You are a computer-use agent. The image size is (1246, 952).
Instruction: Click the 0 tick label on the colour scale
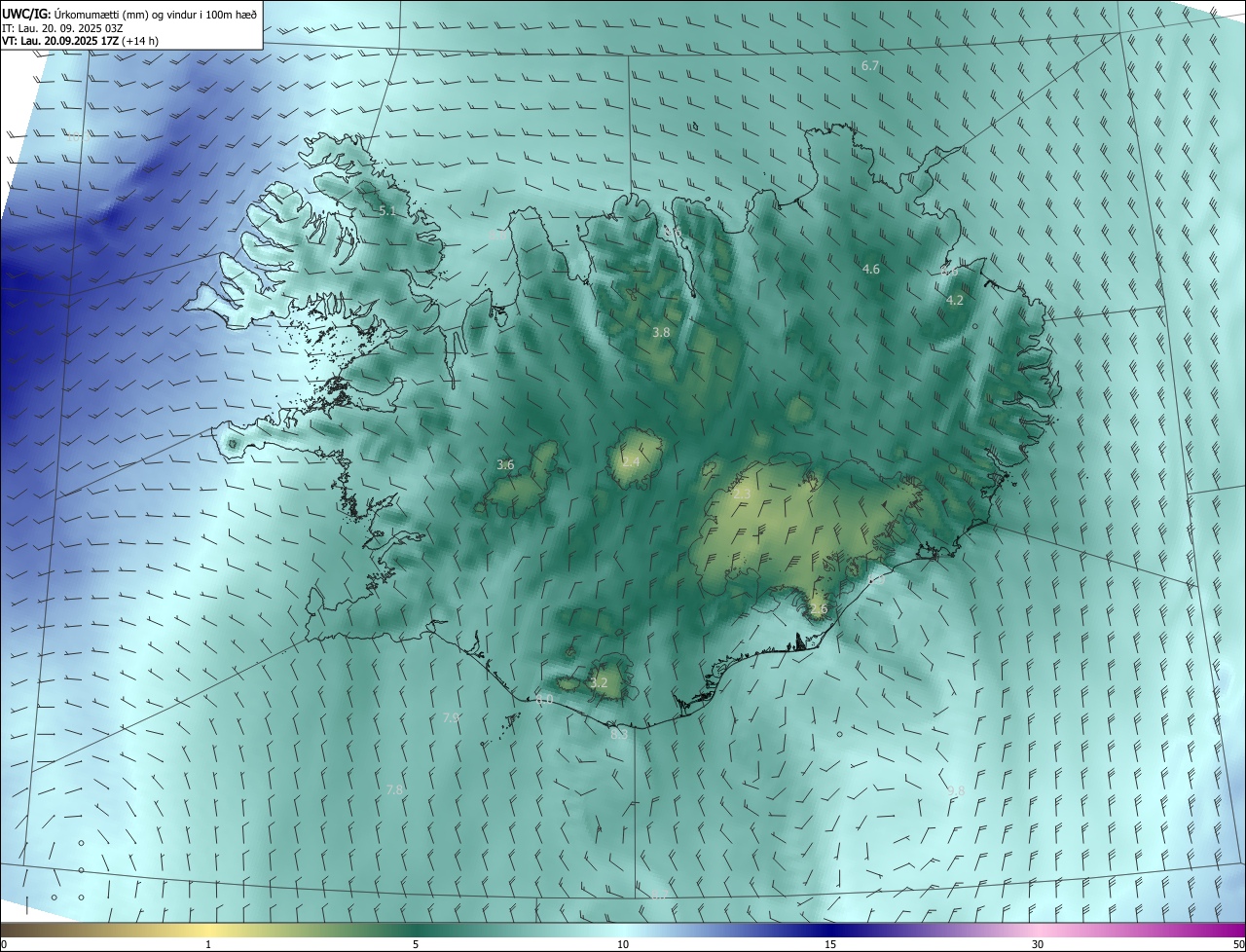click(4, 945)
